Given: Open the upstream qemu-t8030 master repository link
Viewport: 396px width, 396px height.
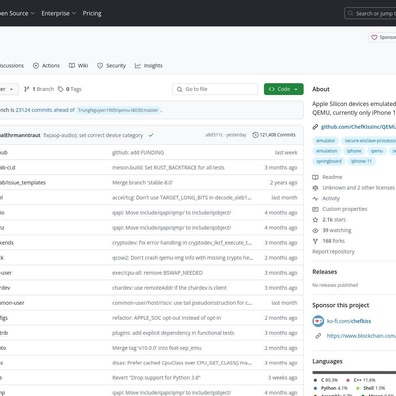Looking at the screenshot, I should point(118,110).
